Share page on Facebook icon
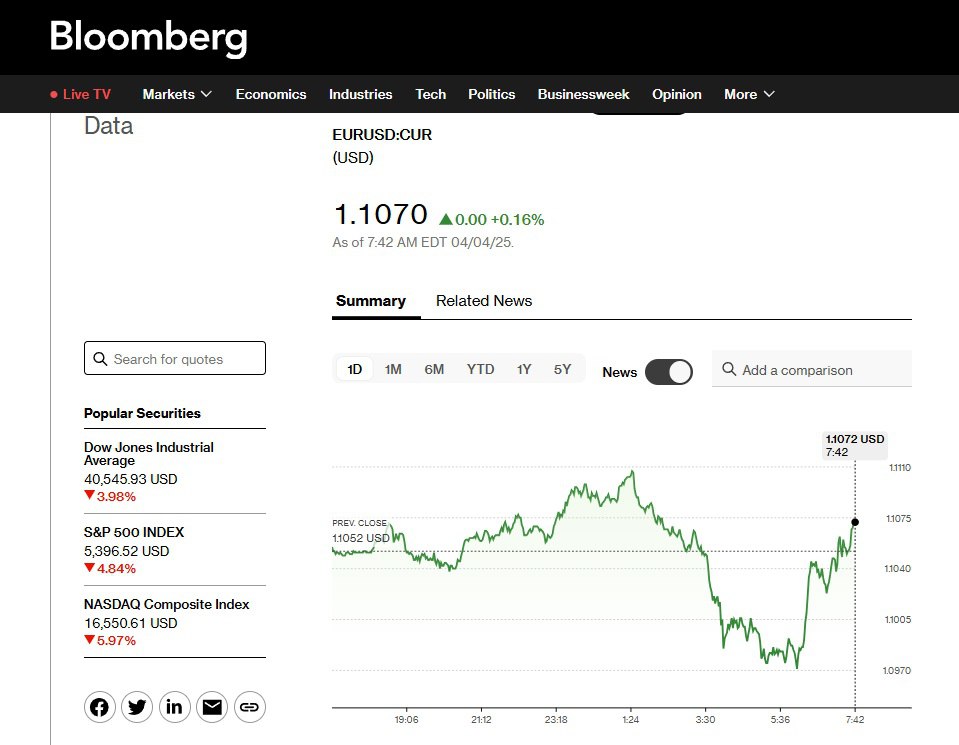 tap(100, 708)
